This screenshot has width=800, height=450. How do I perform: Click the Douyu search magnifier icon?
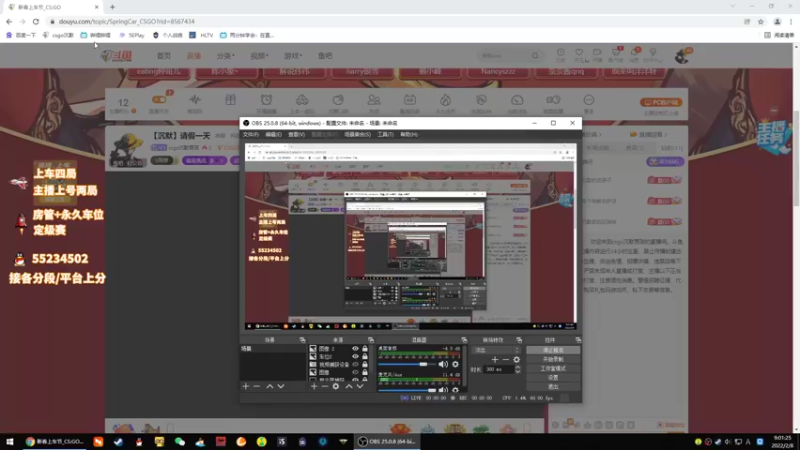tap(535, 56)
